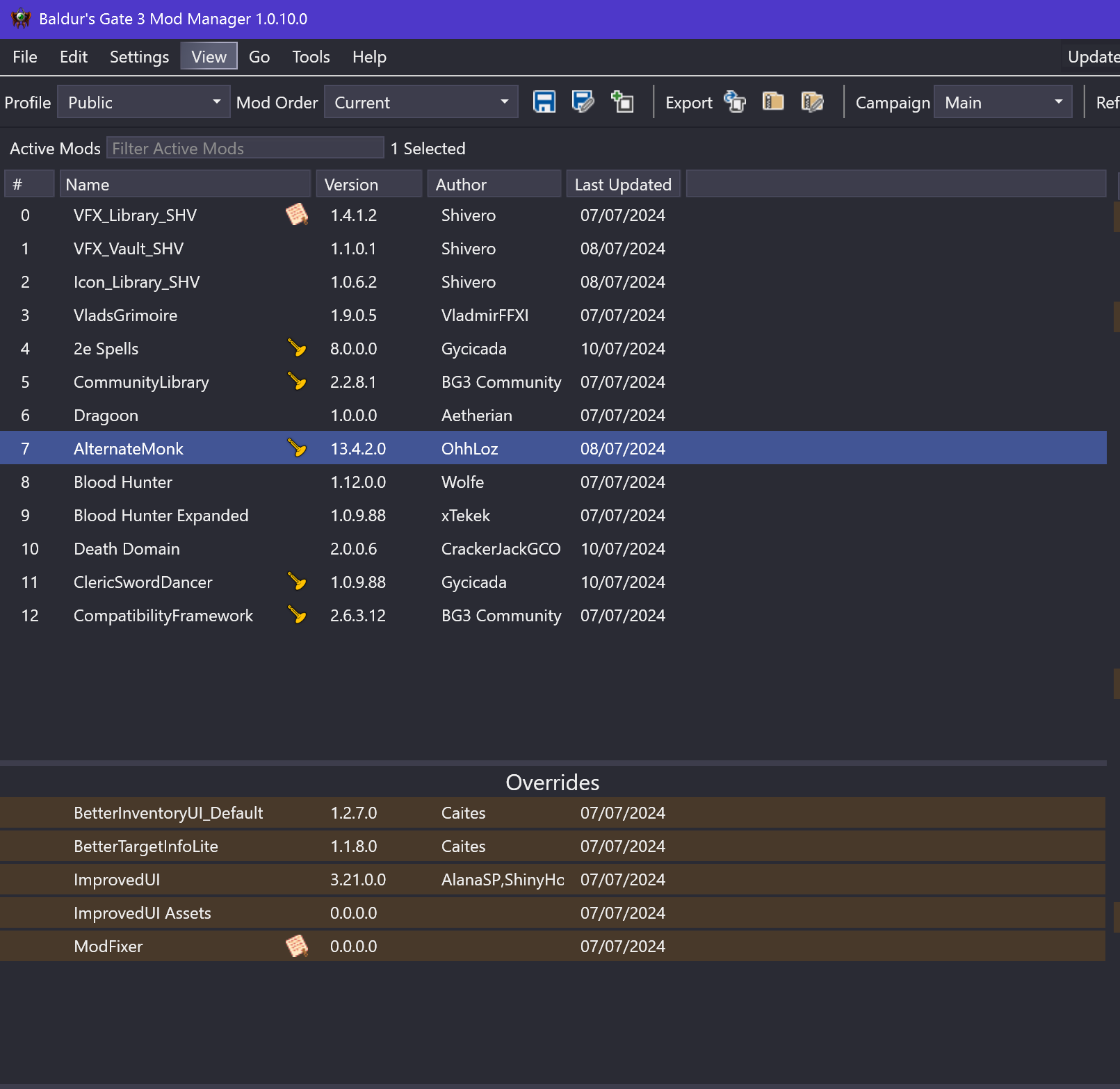Select the Blood Hunter Expanded mod row

(553, 515)
